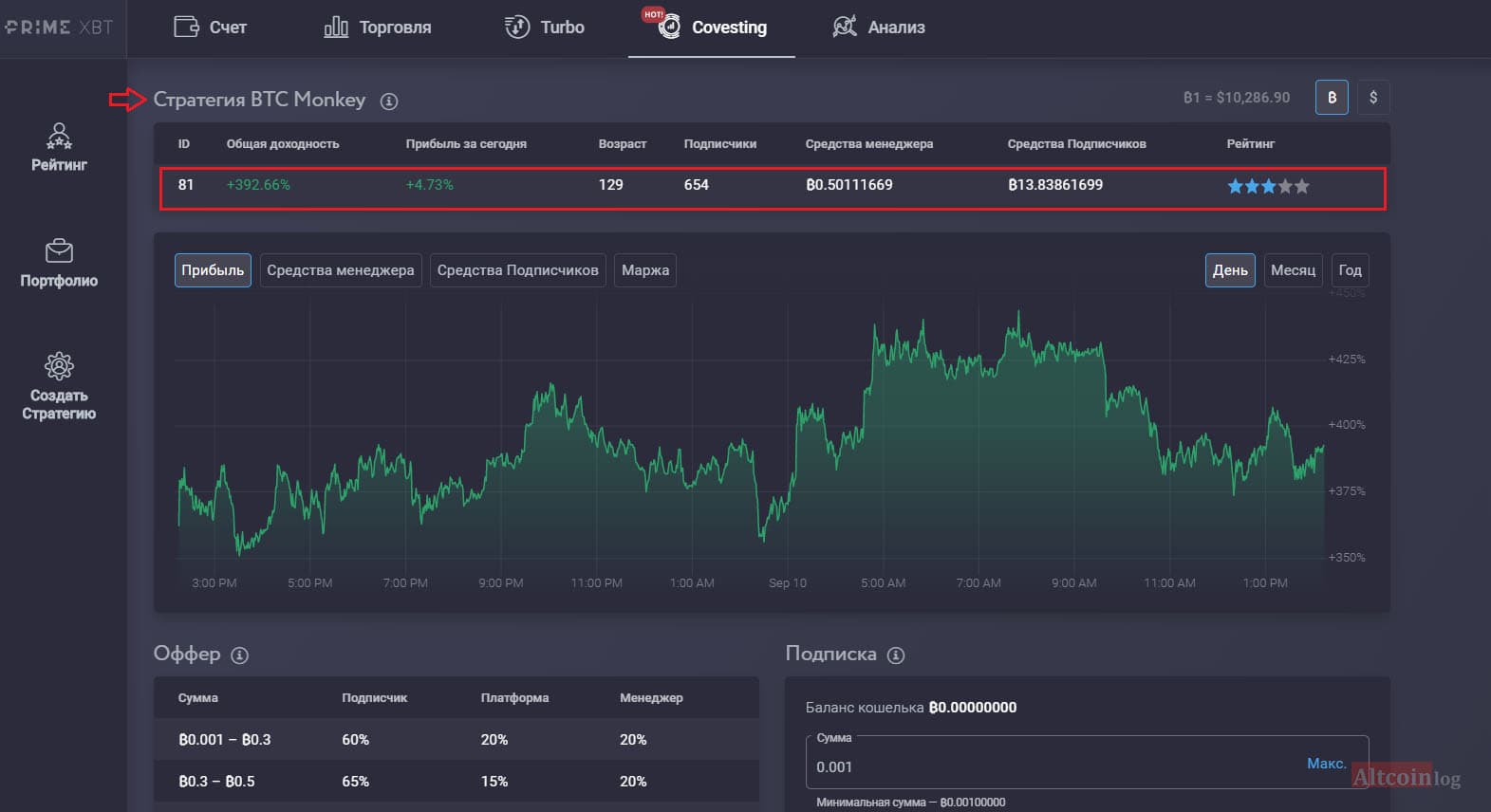Open the Счет wallet icon
Viewport: 1491px width, 812px height.
click(186, 27)
